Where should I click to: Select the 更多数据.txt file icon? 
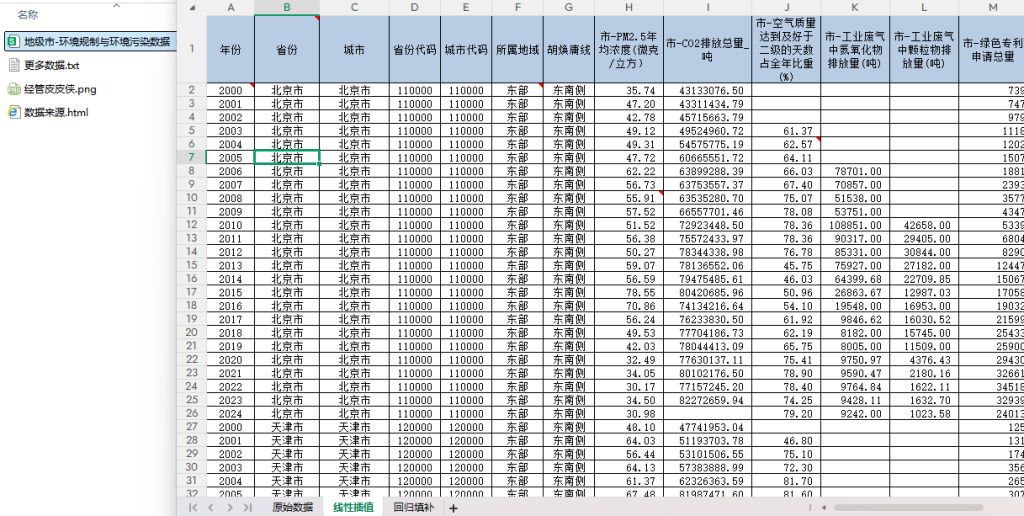13,65
